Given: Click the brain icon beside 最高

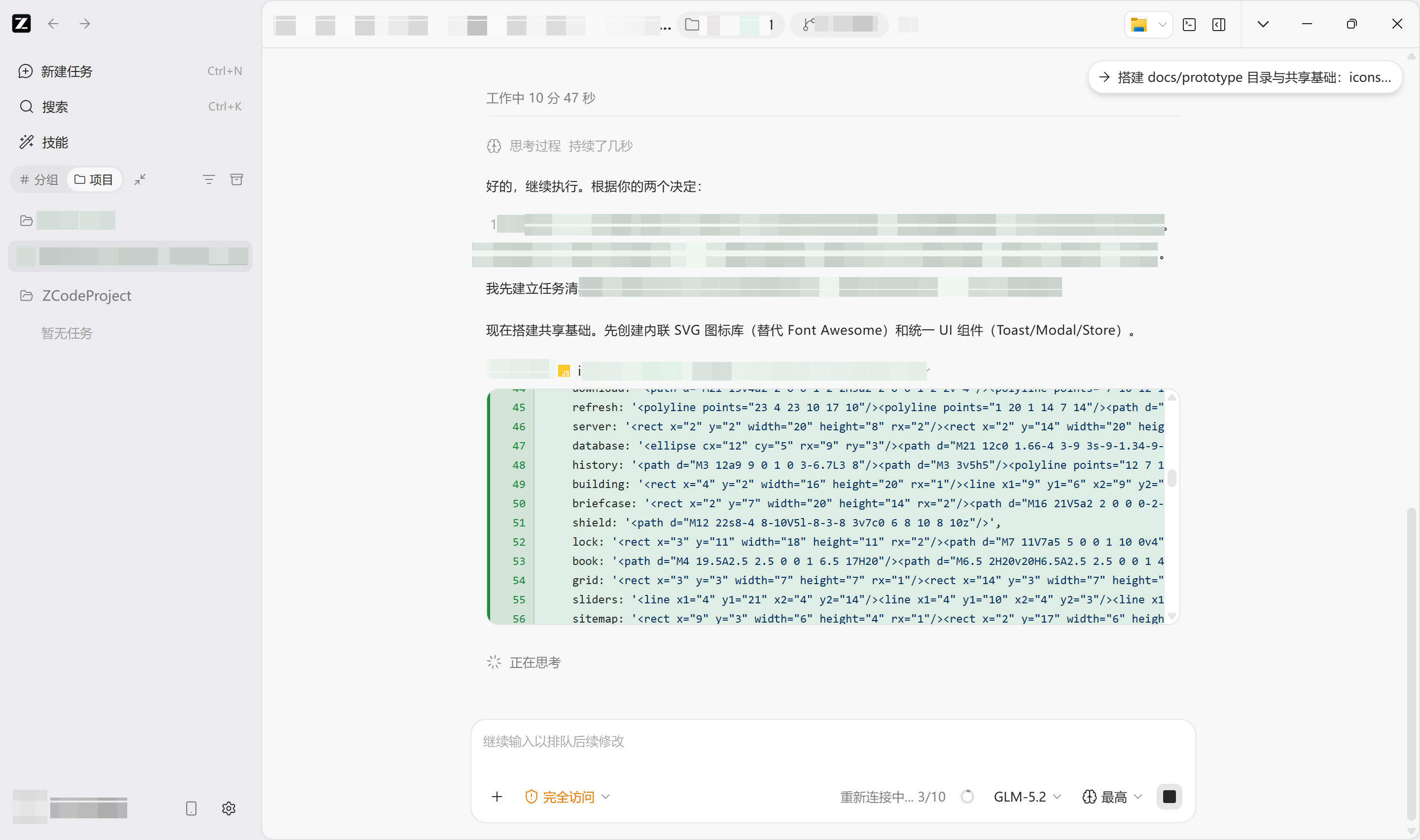Looking at the screenshot, I should pos(1089,797).
